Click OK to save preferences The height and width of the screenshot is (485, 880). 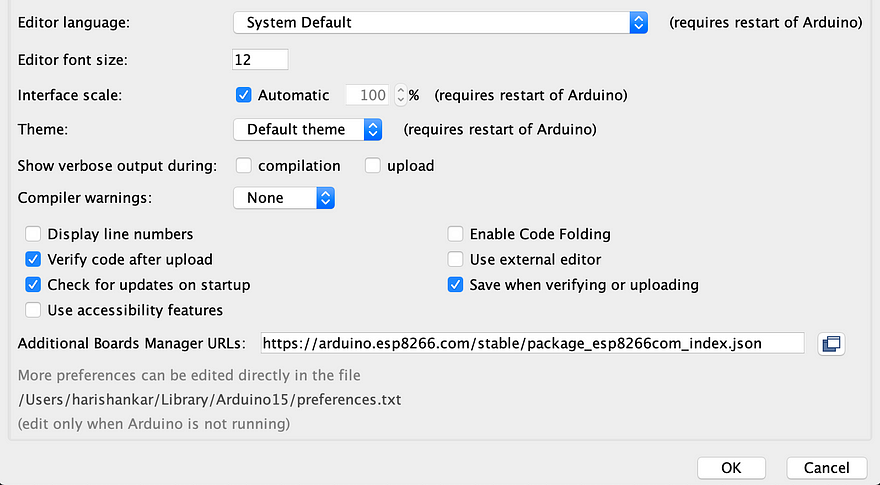point(731,468)
